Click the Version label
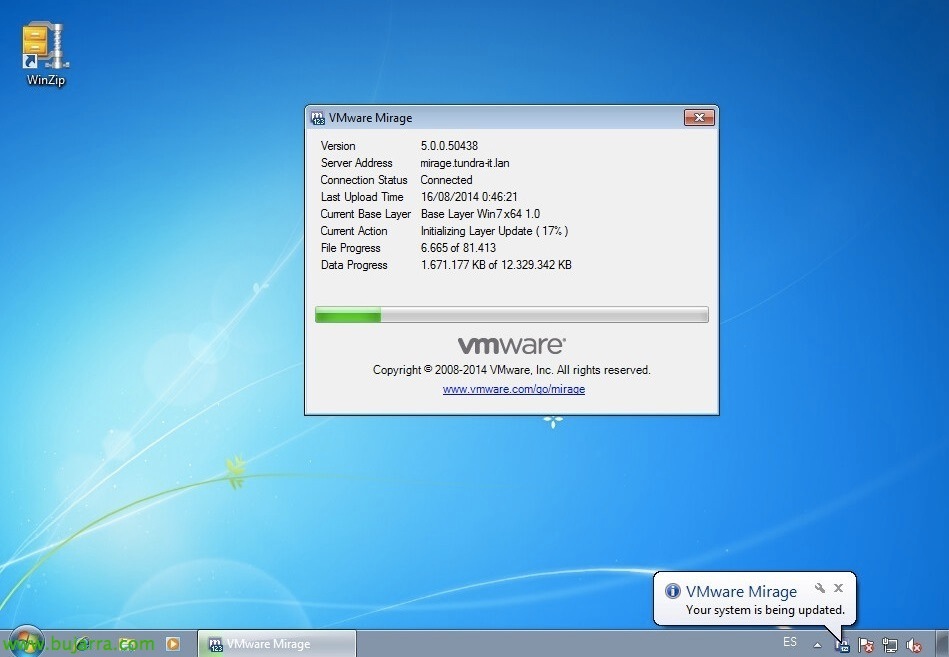 [338, 146]
